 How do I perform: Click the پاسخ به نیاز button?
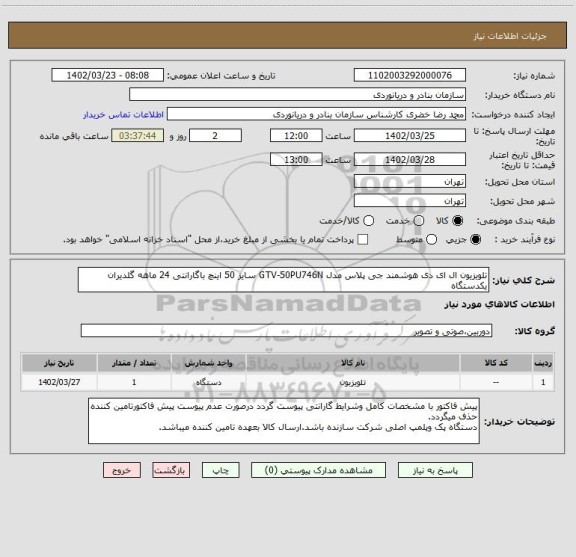(x=435, y=470)
